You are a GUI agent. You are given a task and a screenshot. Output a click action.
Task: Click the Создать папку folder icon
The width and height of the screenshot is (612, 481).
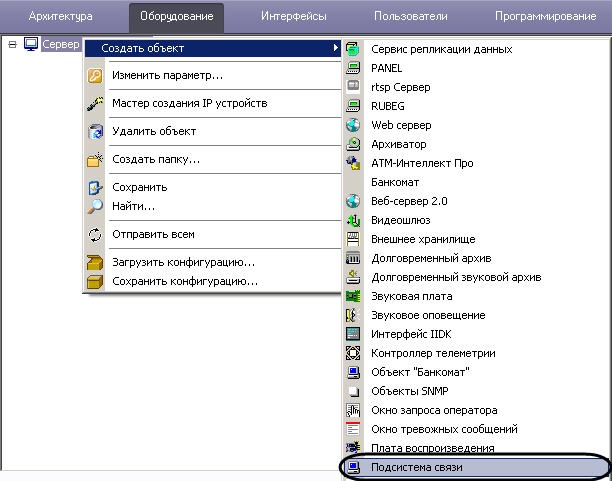click(95, 160)
